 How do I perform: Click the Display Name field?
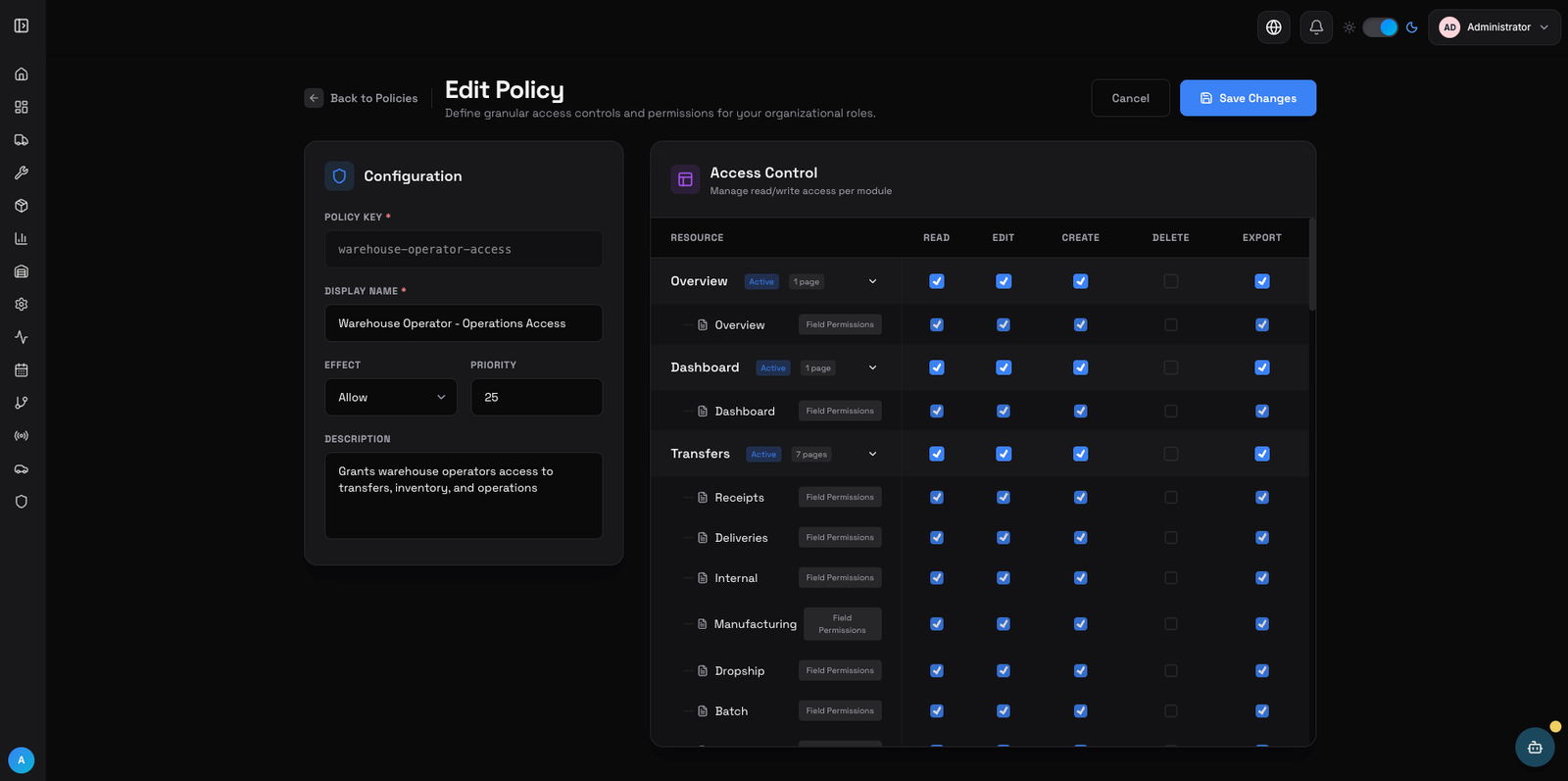[464, 323]
